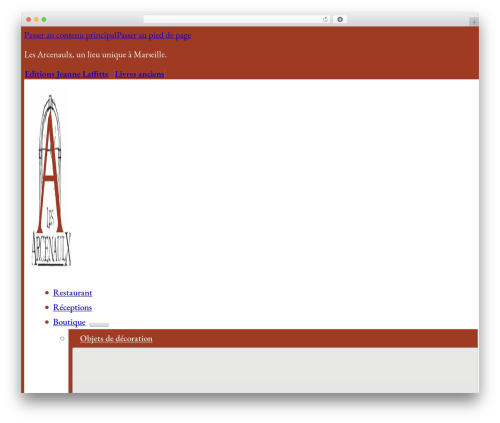Click the yellow minimize window button
Viewport: 500px width, 423px height.
tap(36, 19)
